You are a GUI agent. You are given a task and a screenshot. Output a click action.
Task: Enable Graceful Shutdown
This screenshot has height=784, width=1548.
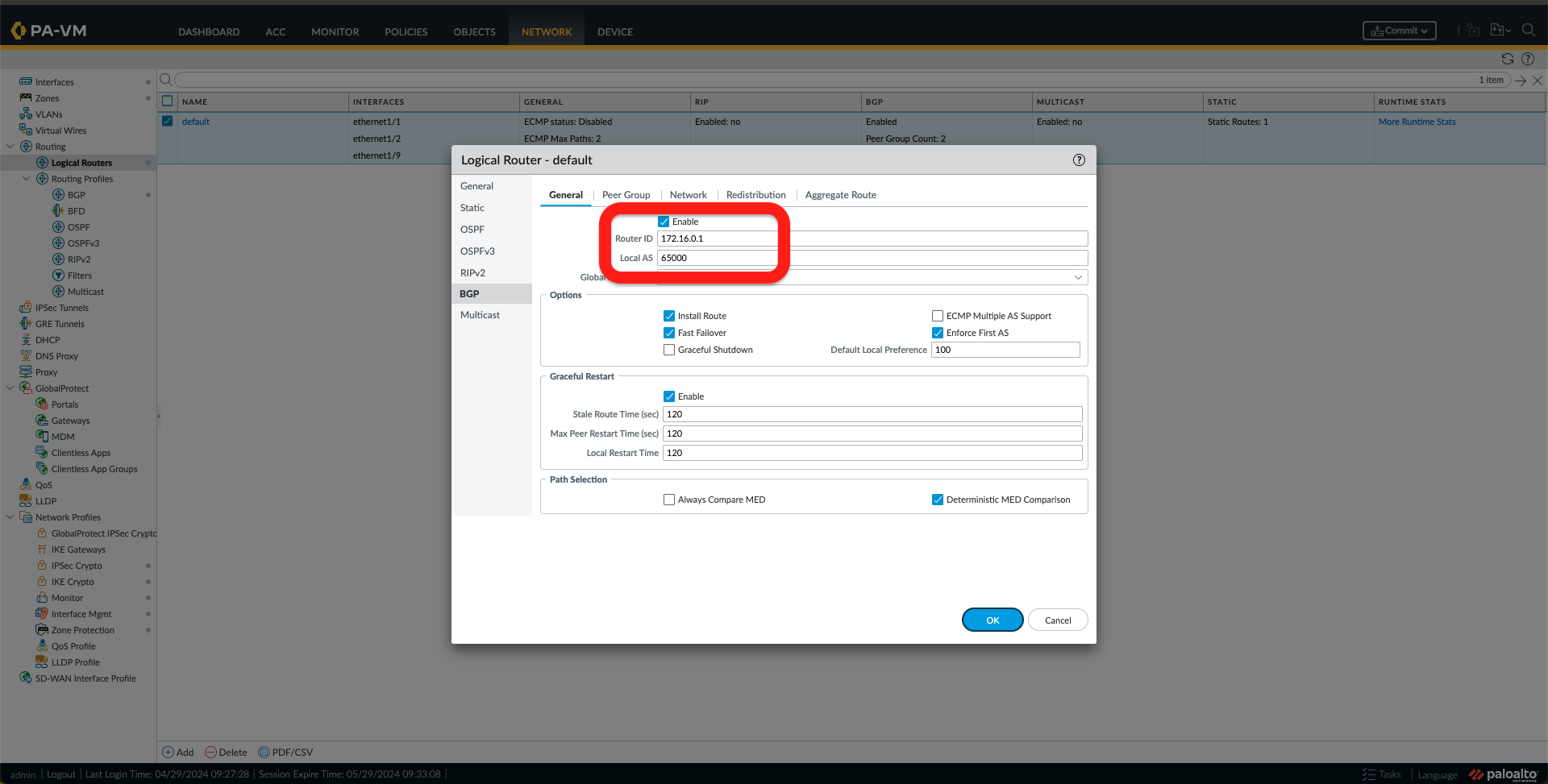(668, 349)
